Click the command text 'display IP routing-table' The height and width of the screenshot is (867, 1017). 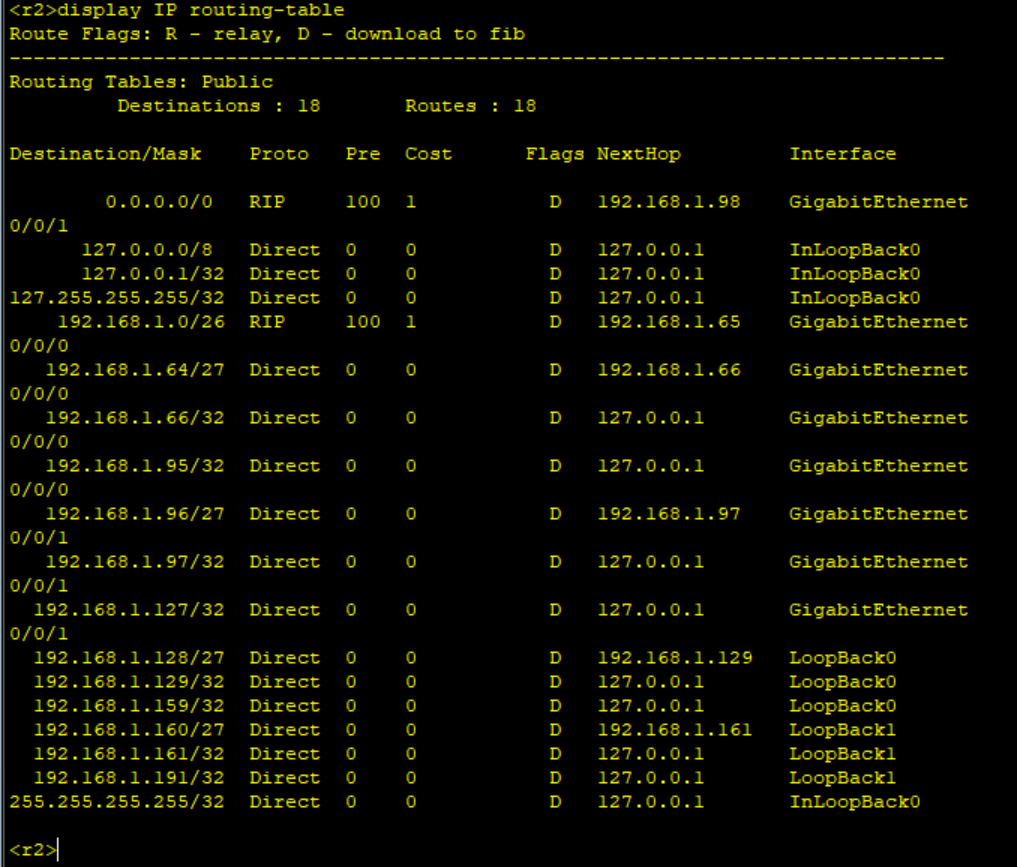[x=200, y=10]
